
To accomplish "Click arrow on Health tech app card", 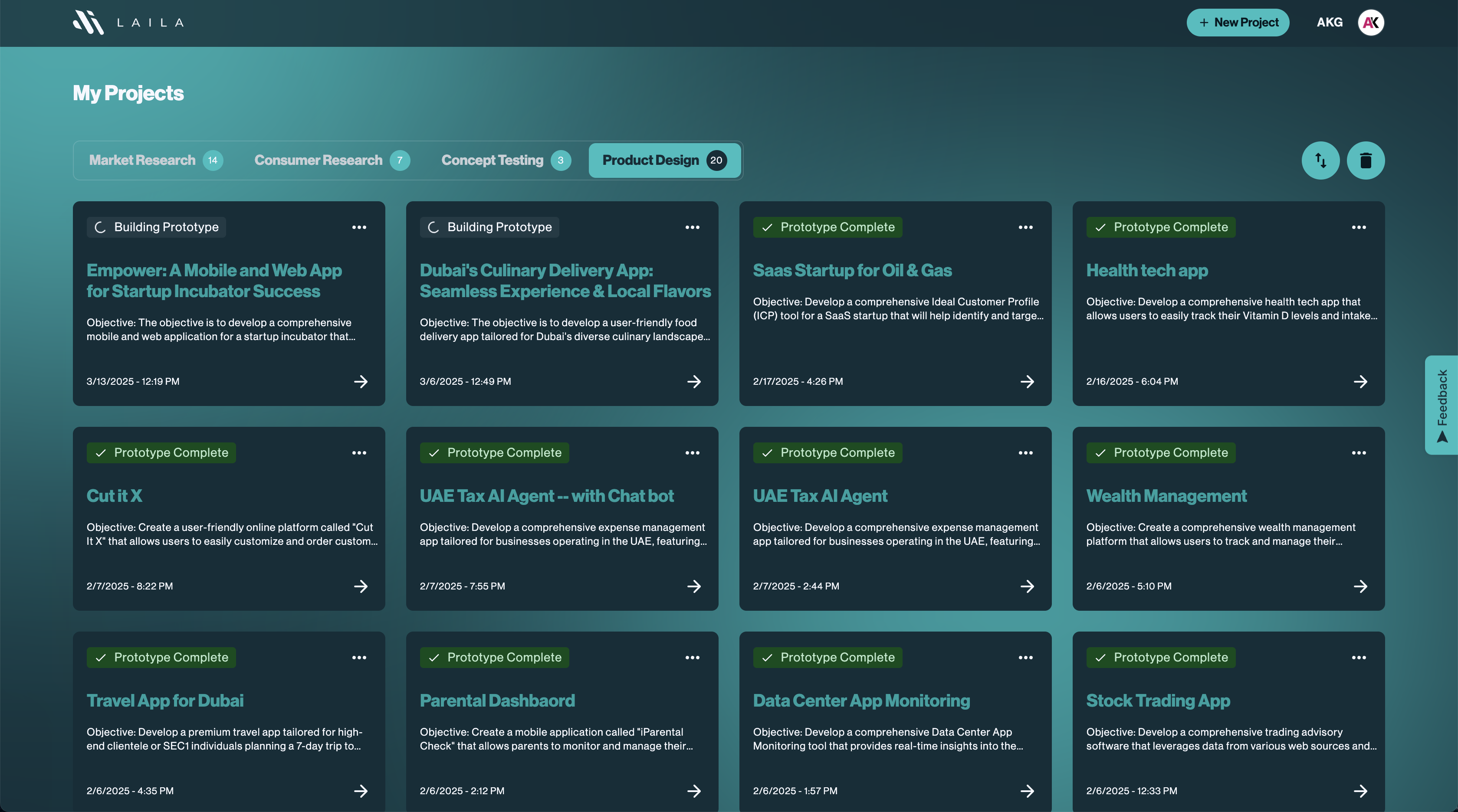I will [1360, 381].
